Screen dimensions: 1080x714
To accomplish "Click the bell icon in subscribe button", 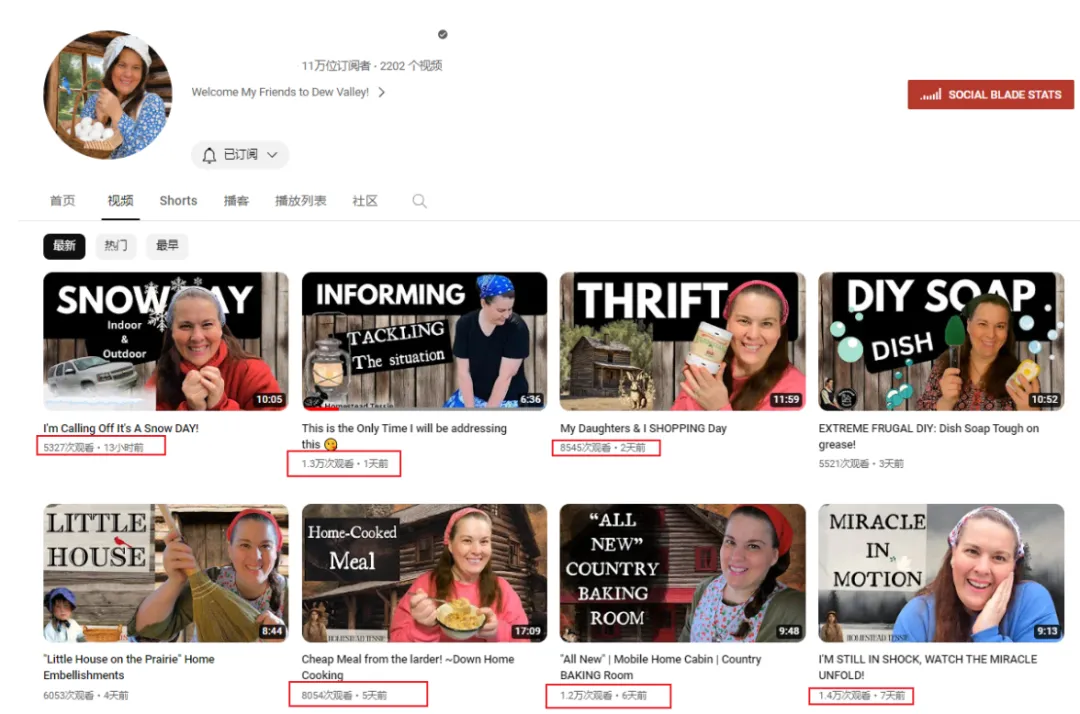I will pyautogui.click(x=209, y=155).
